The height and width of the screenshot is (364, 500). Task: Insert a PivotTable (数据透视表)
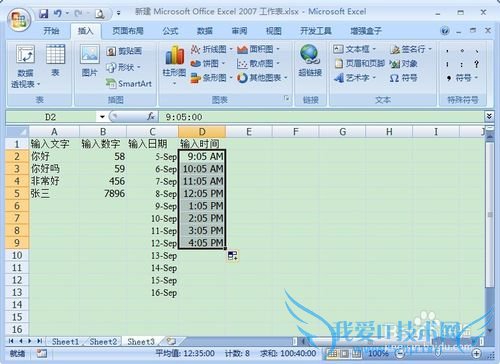point(25,66)
